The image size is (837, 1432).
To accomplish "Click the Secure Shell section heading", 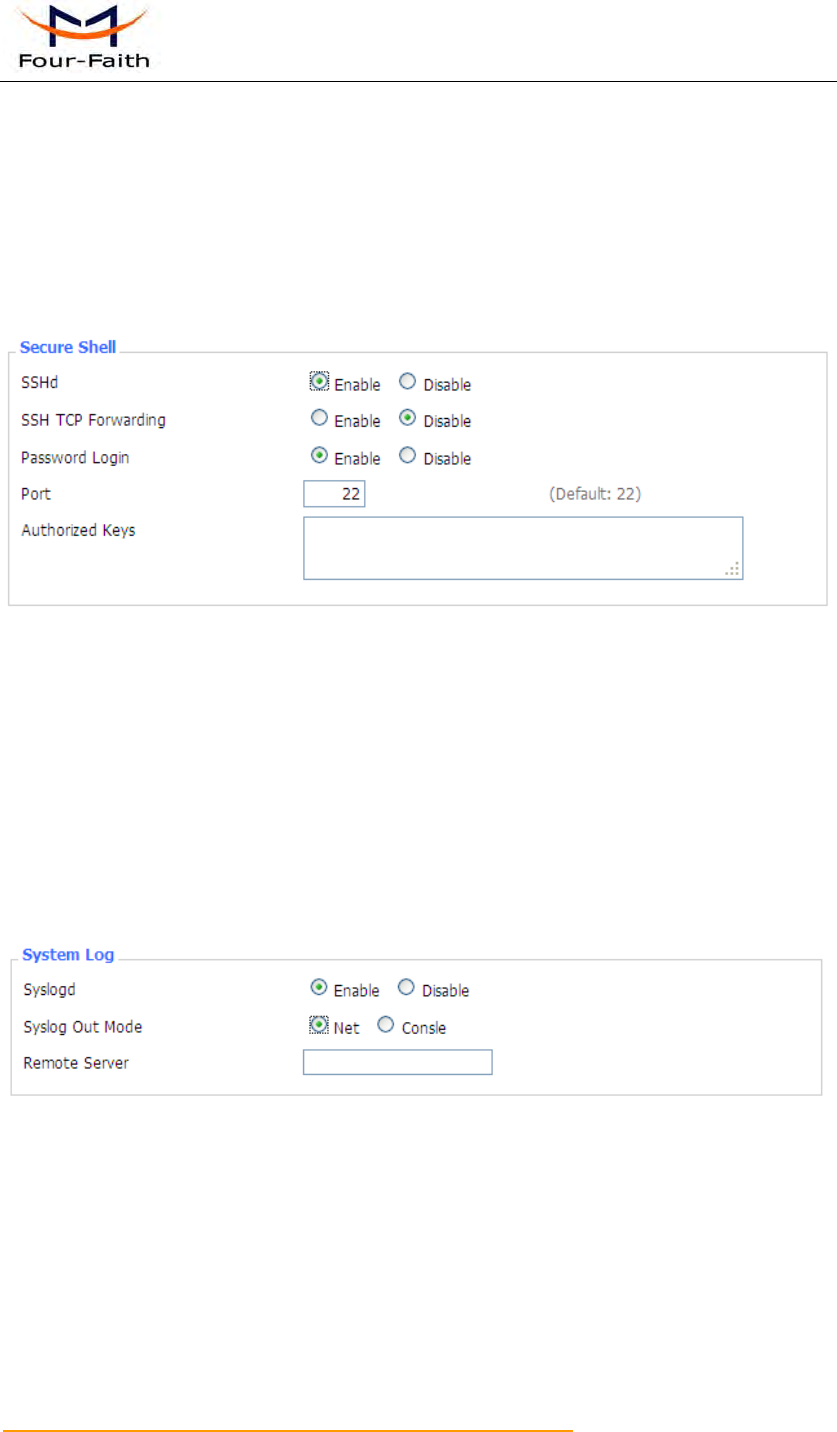I will [68, 348].
